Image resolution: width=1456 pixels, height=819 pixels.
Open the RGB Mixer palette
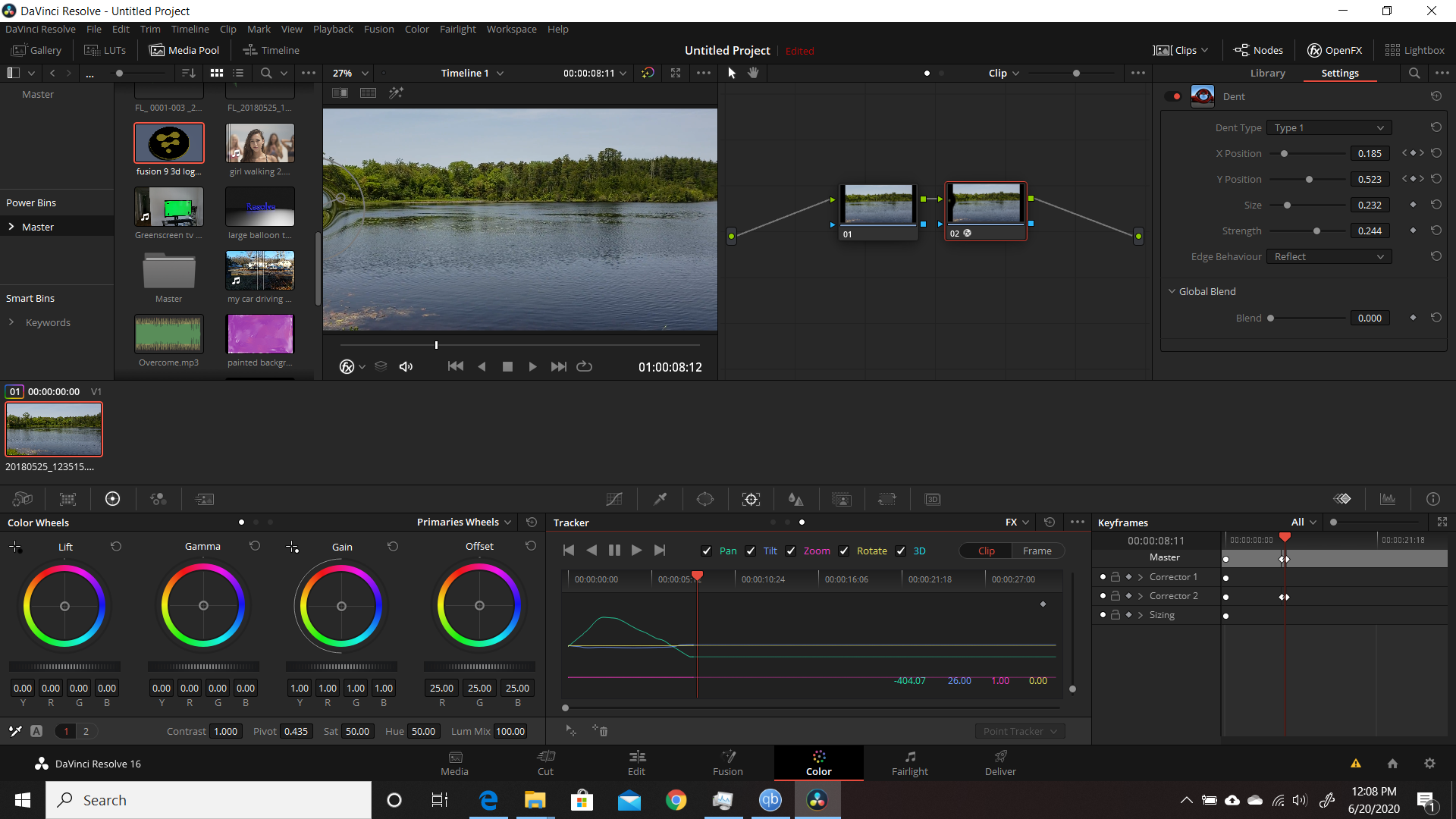coord(158,499)
